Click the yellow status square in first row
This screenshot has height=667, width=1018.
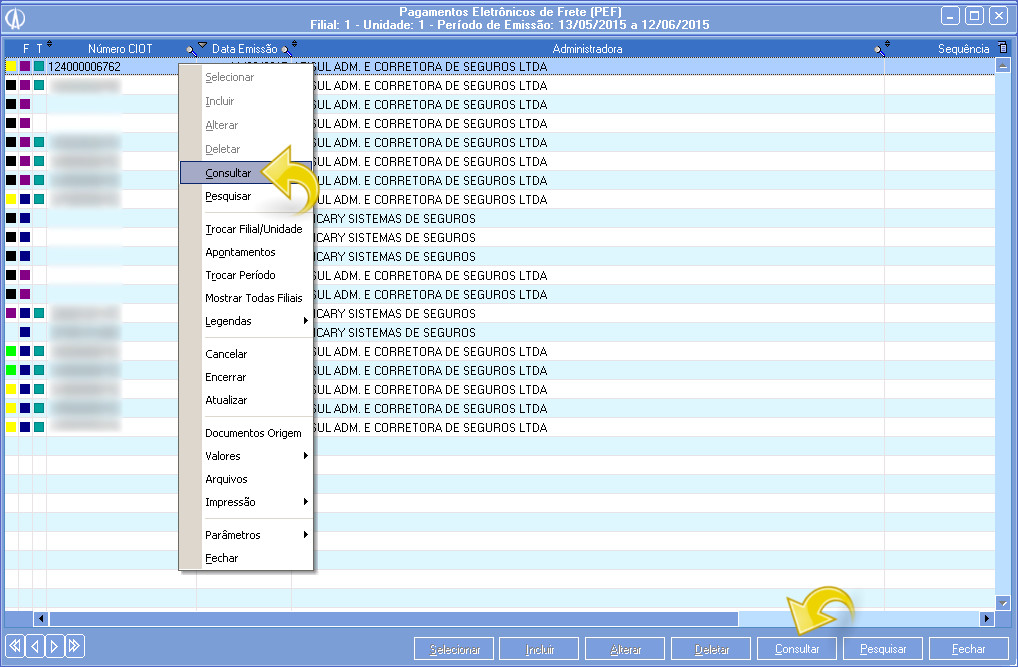11,67
